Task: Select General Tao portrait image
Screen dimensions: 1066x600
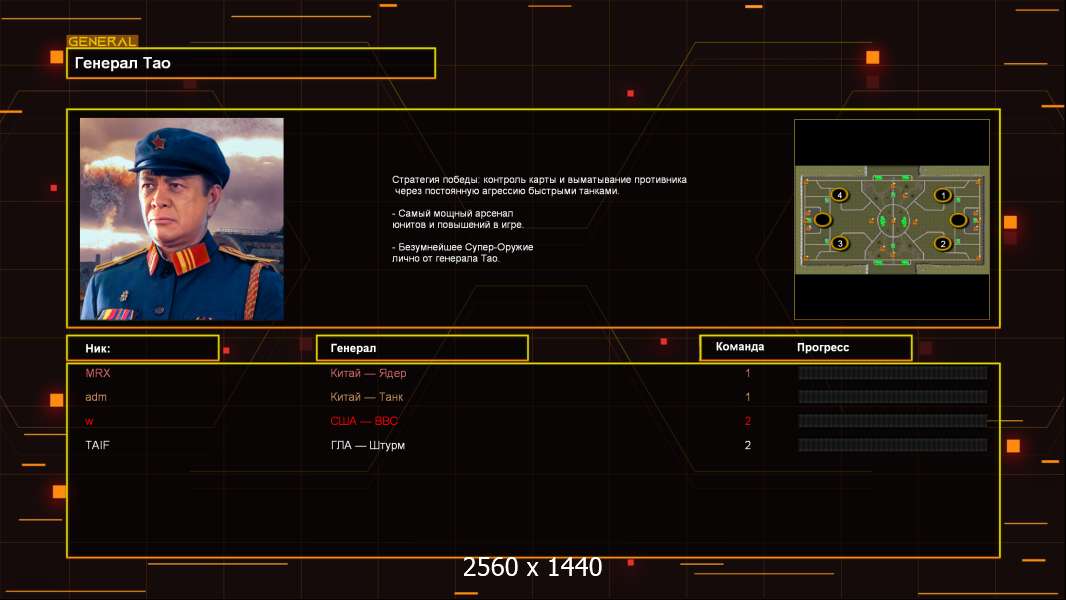Action: click(182, 219)
